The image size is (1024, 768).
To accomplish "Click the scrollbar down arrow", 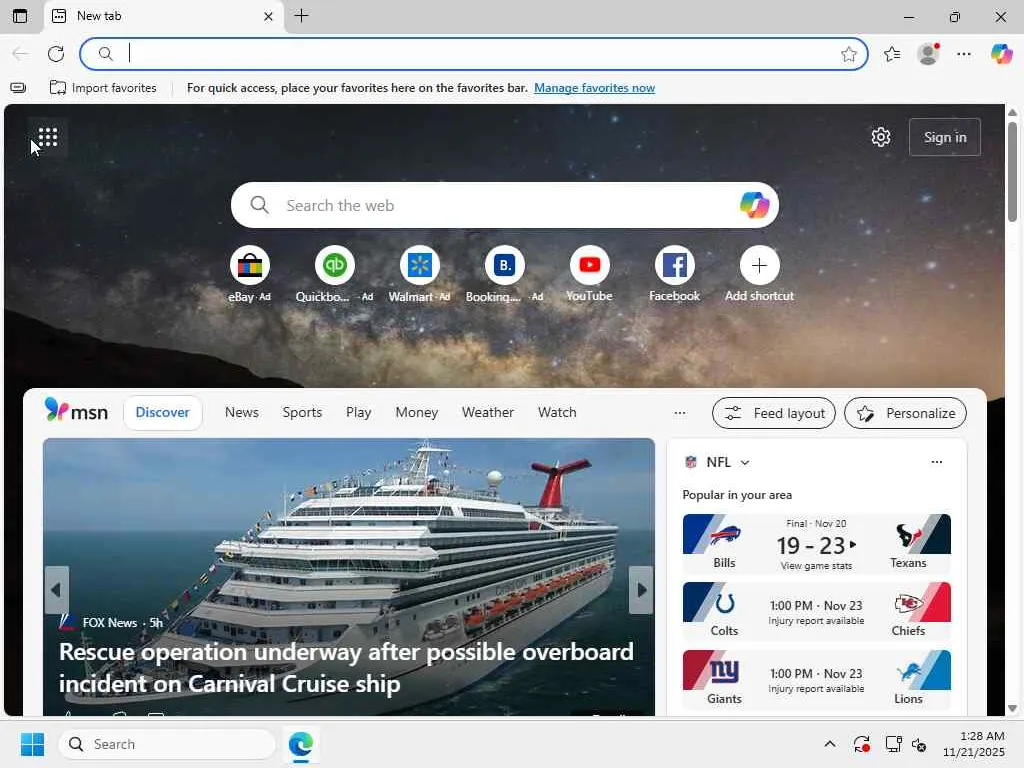I will coord(1012,708).
